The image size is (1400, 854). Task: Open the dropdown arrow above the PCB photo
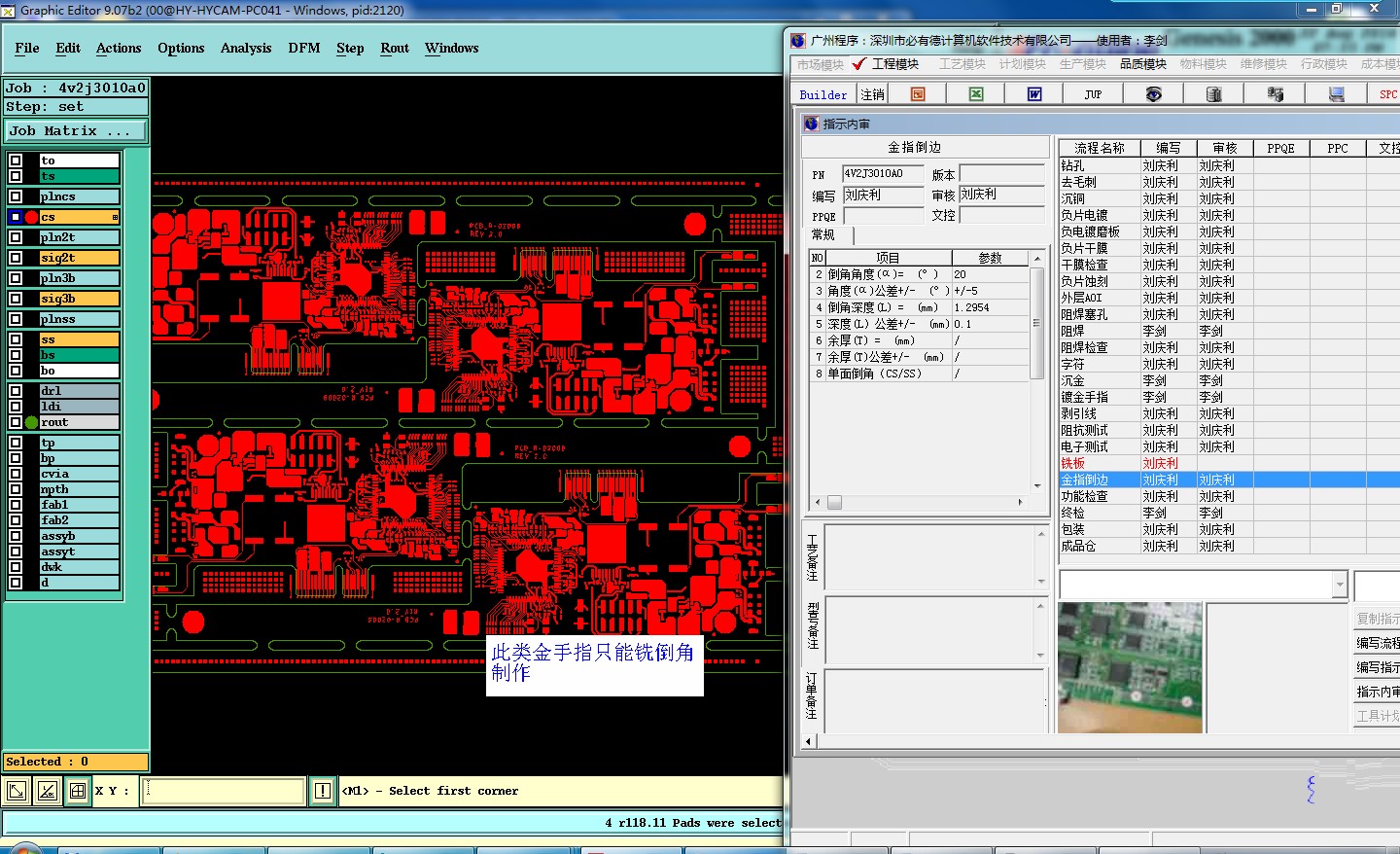coord(1339,585)
